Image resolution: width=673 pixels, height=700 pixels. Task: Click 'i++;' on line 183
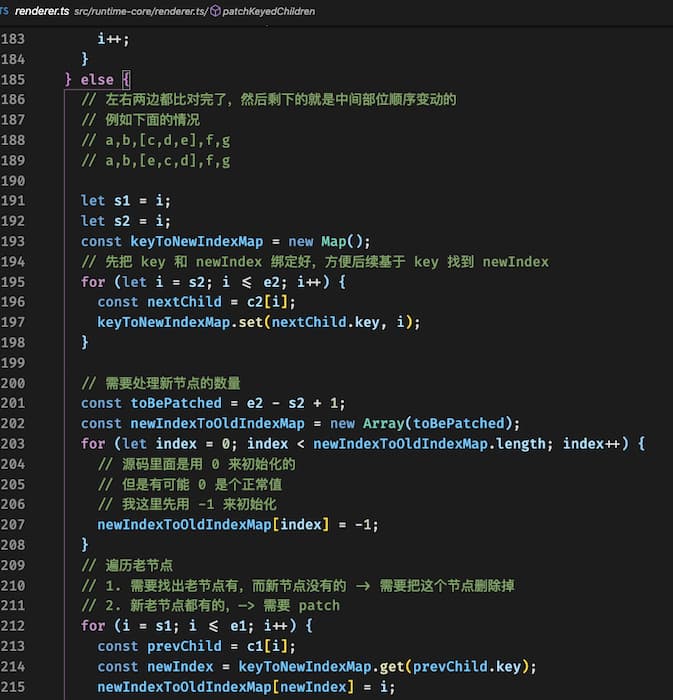(113, 39)
